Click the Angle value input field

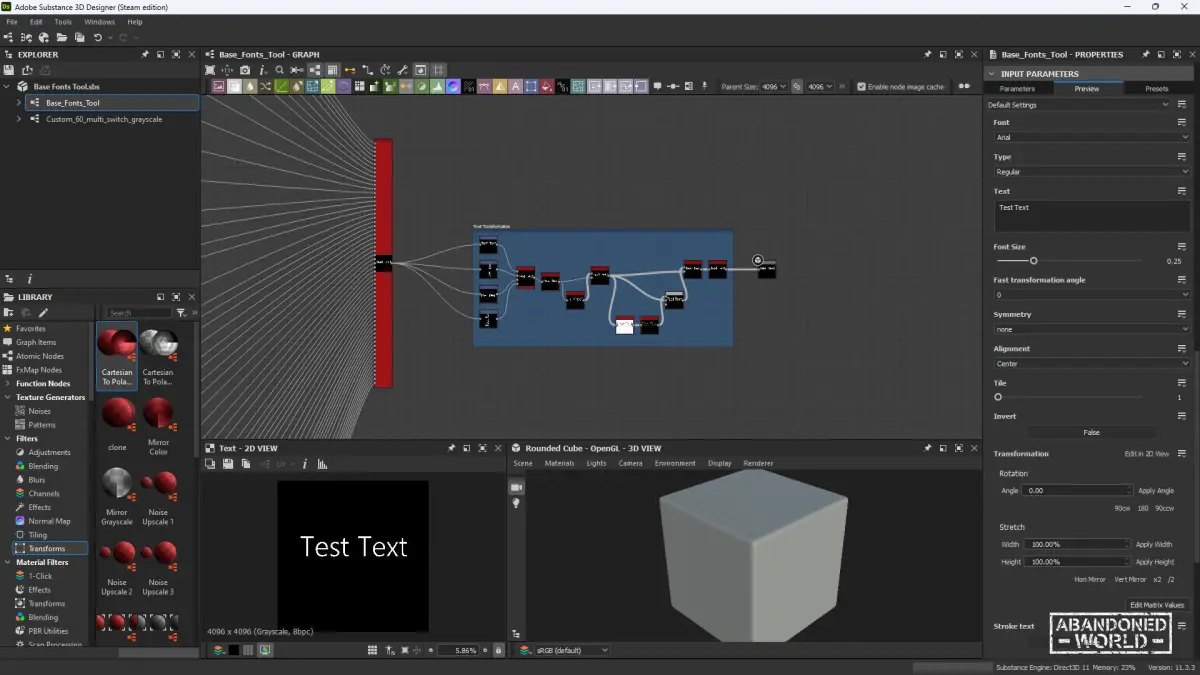pyautogui.click(x=1077, y=491)
